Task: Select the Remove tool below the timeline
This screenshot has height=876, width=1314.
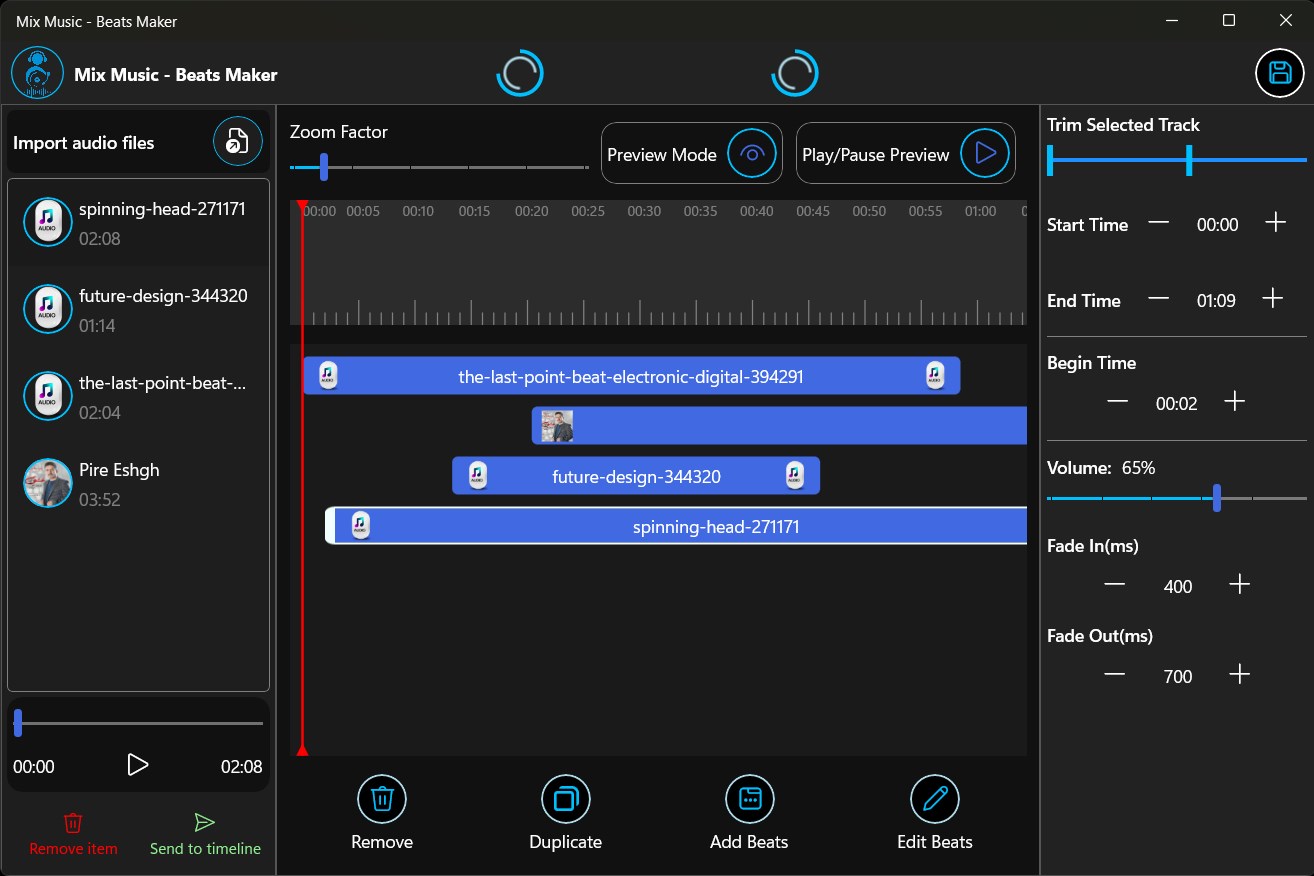Action: 381,799
